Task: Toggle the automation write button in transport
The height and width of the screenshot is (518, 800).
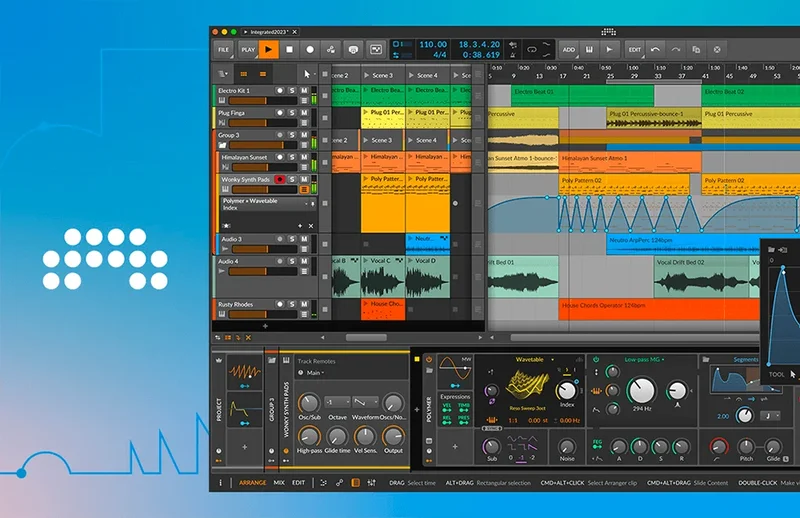Action: point(331,50)
